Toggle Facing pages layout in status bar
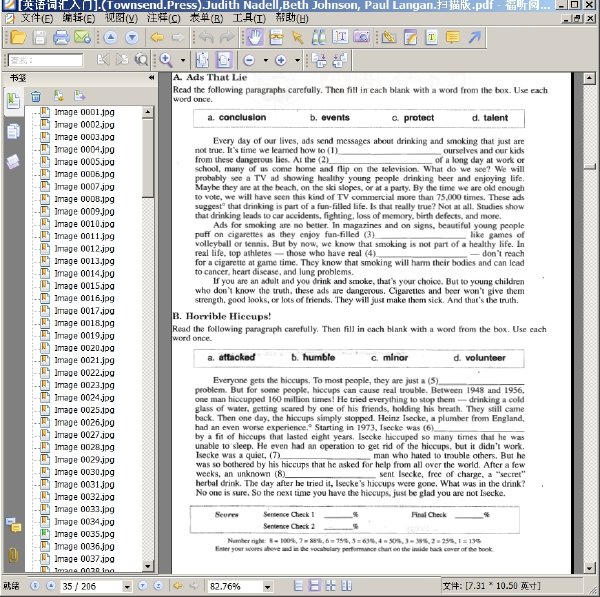This screenshot has width=600, height=597. pos(330,586)
